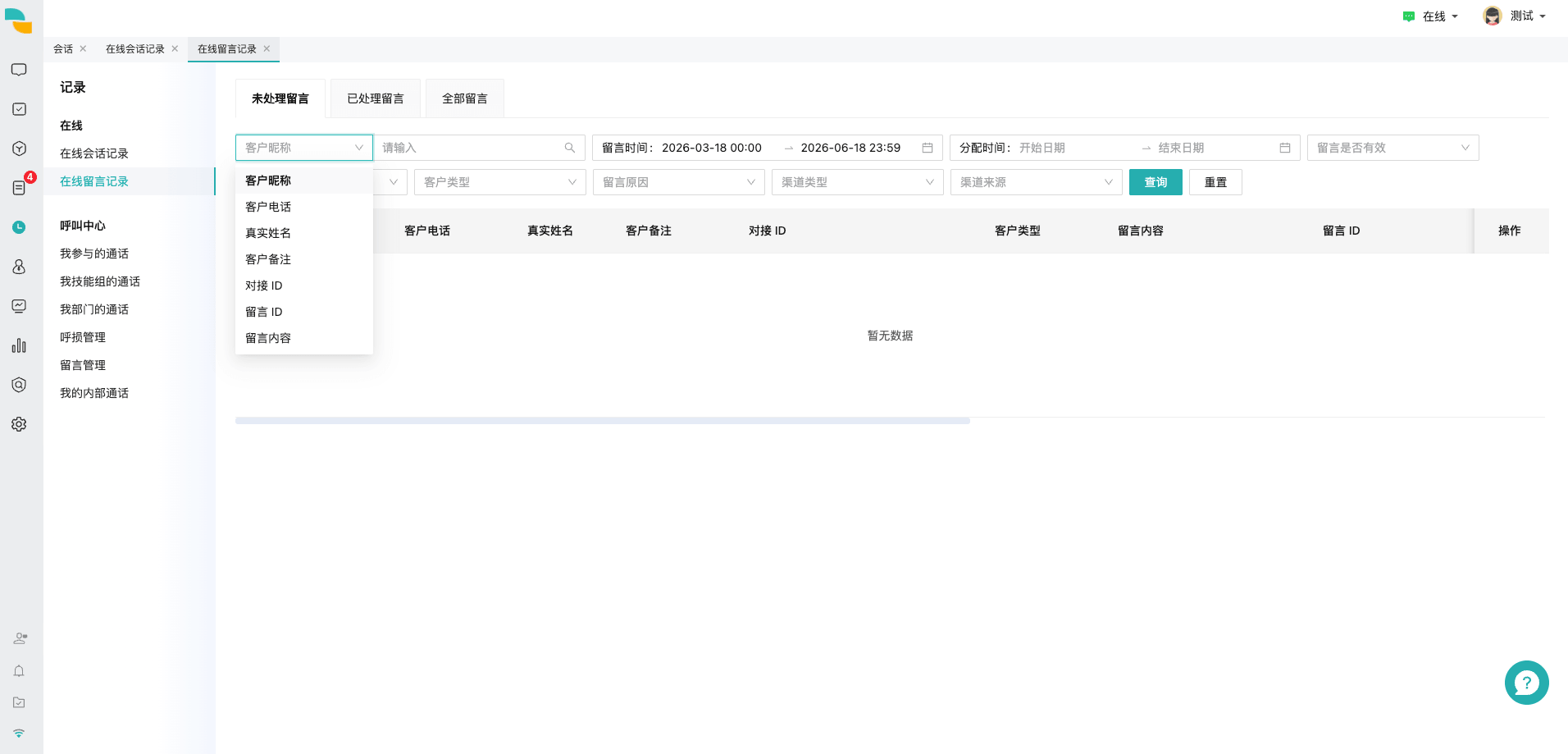Close the 在线留言记录 tab

click(267, 49)
